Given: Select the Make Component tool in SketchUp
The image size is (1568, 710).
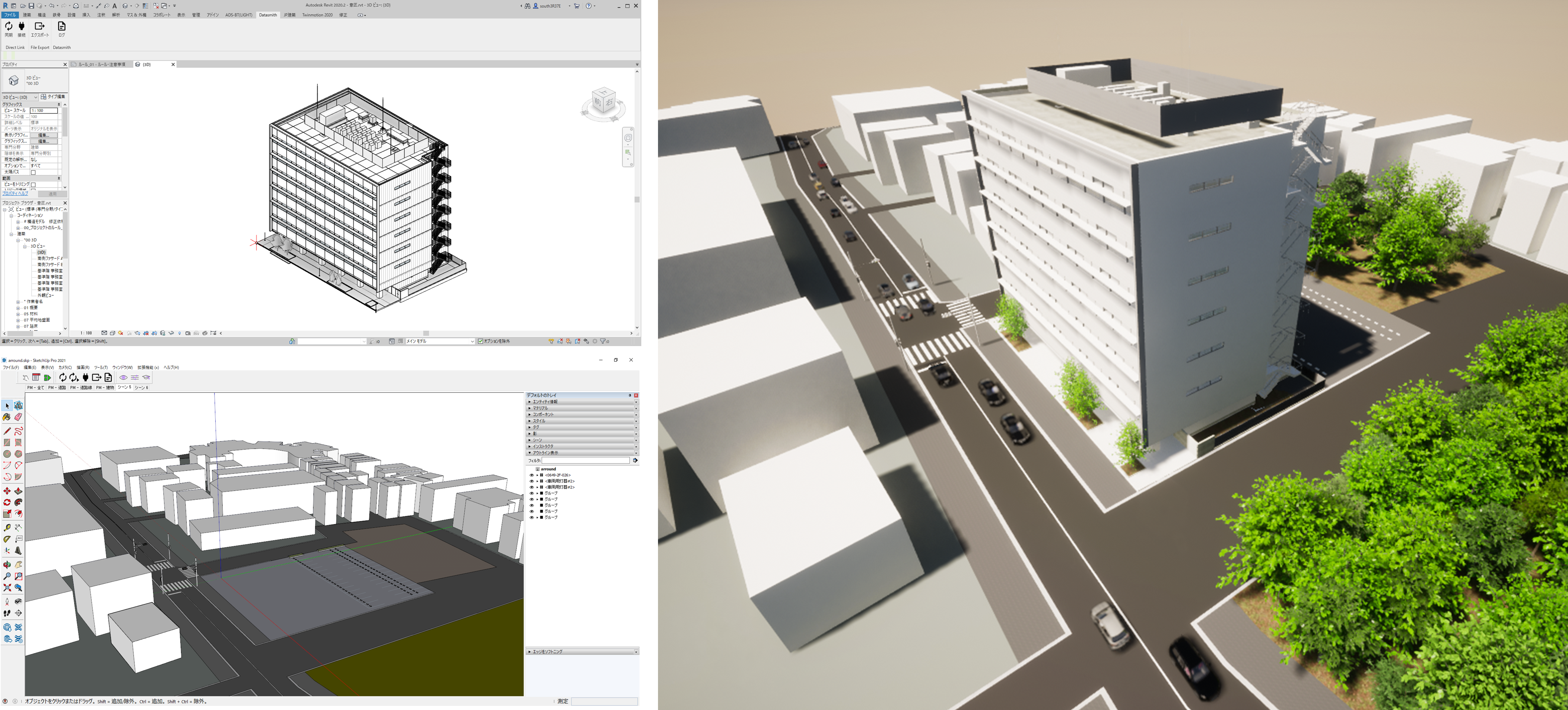Looking at the screenshot, I should [x=18, y=406].
